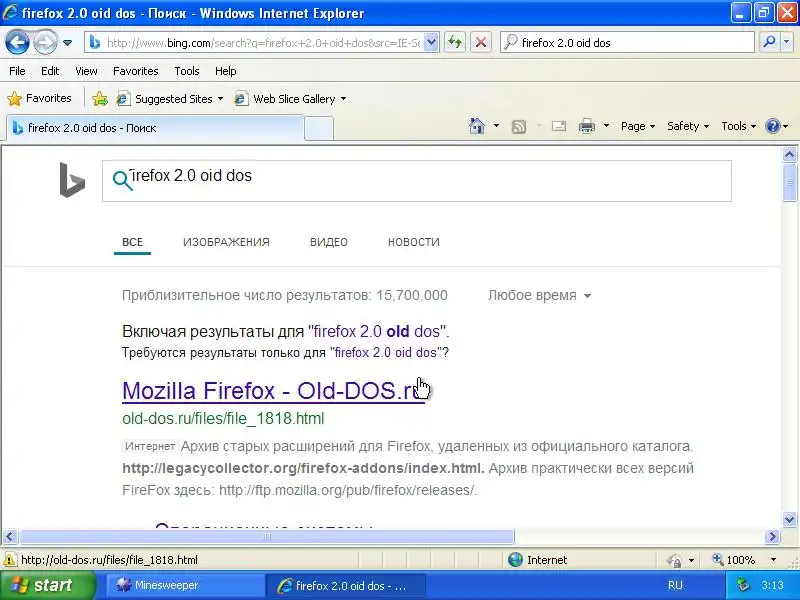Click 'firefox 2.0 oid dos' exact results link

(x=386, y=353)
